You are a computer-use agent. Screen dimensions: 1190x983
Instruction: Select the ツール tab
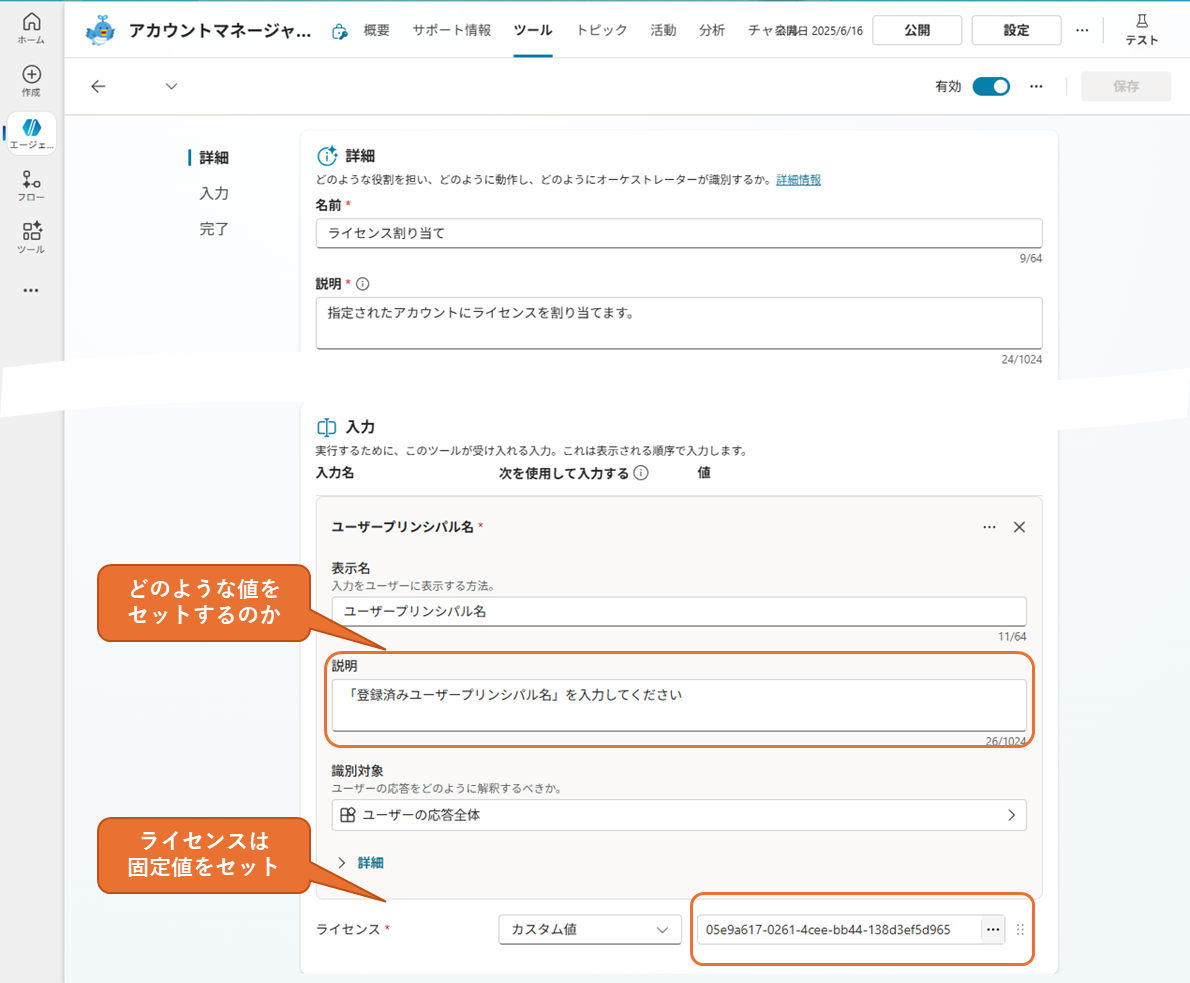[x=533, y=30]
